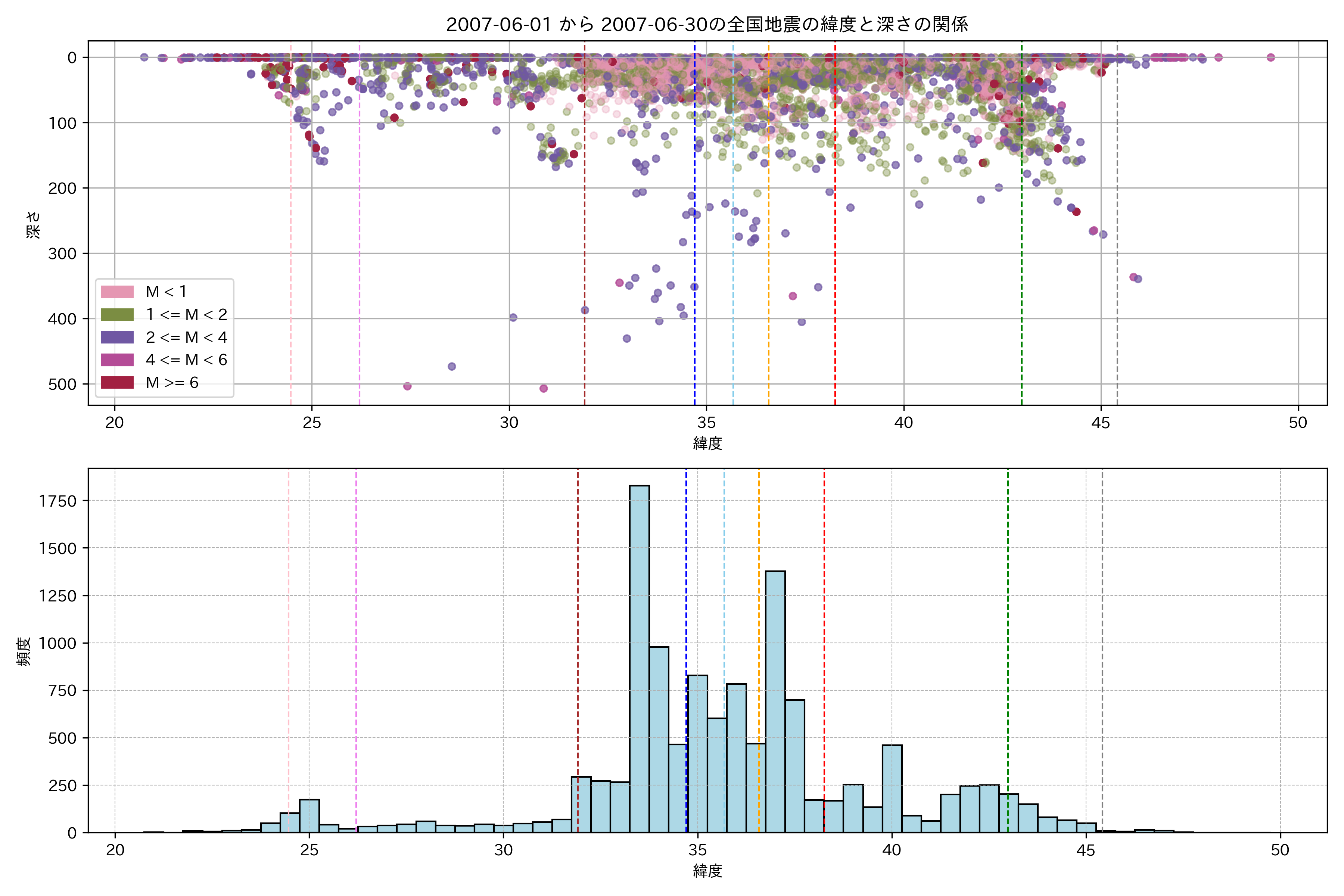Click the 500 tick label on depth axis

pyautogui.click(x=62, y=385)
